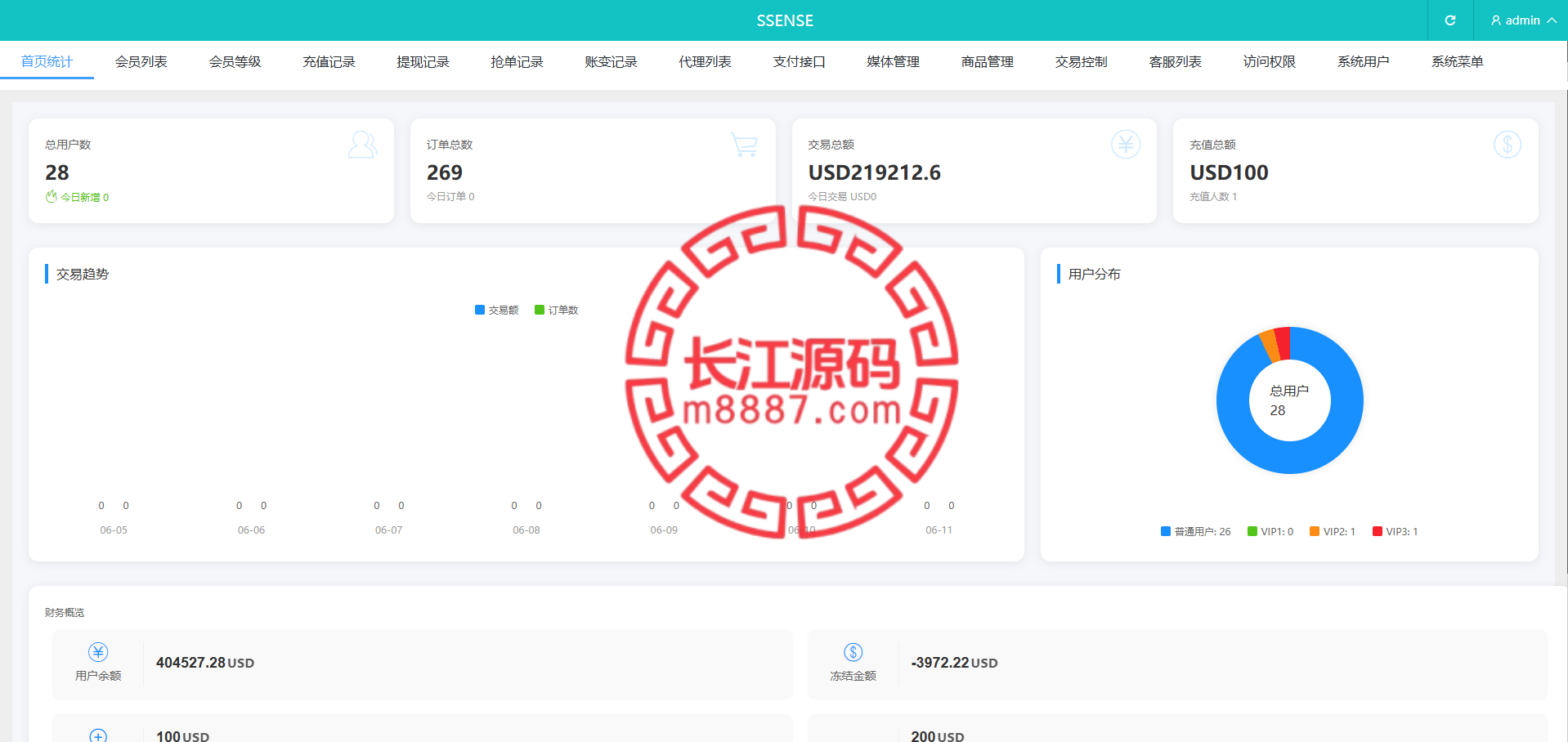Open the 会员等级 menu
This screenshot has height=742, width=1568.
[235, 61]
